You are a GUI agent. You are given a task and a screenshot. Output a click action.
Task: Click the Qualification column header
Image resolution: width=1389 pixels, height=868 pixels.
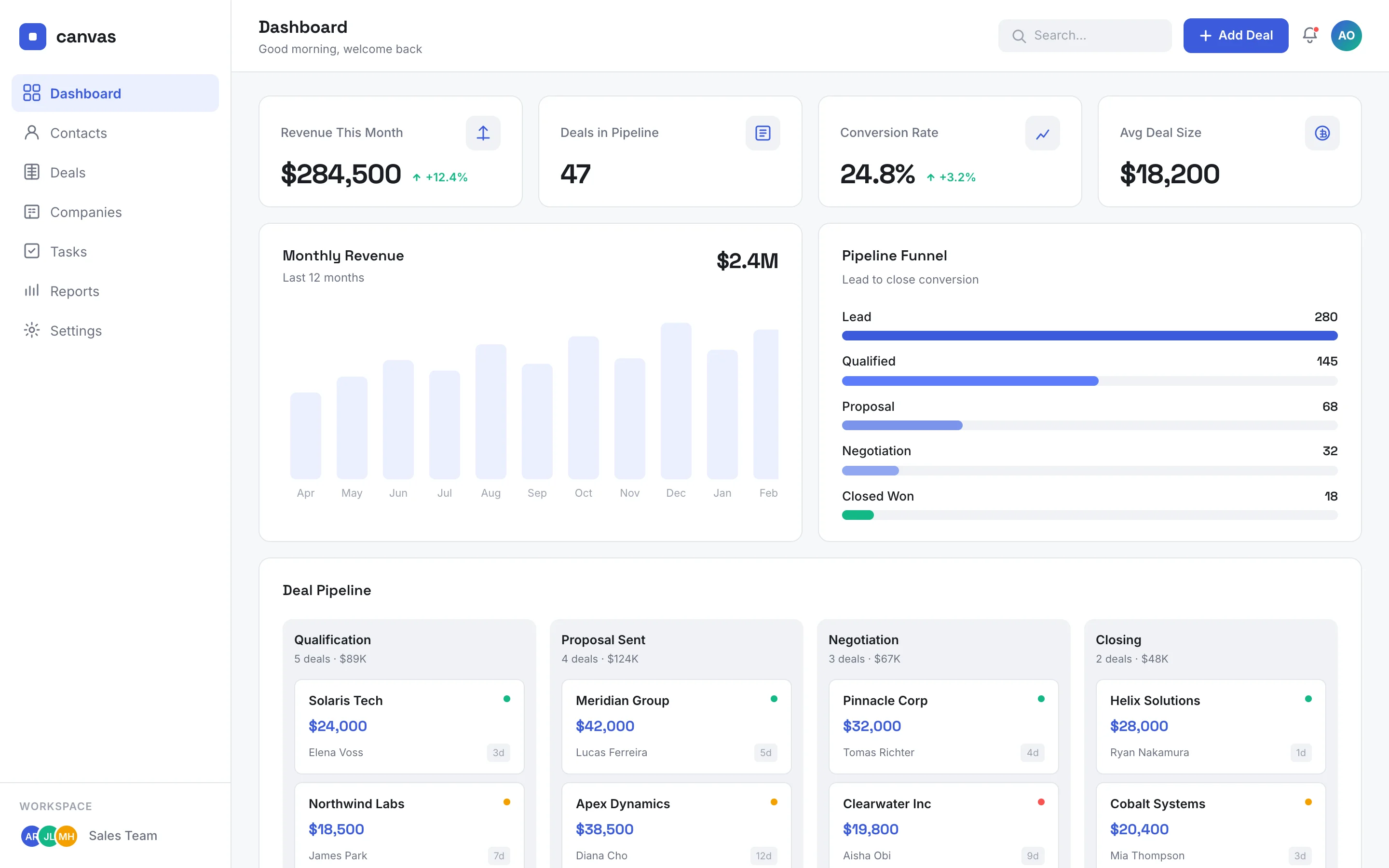point(332,639)
